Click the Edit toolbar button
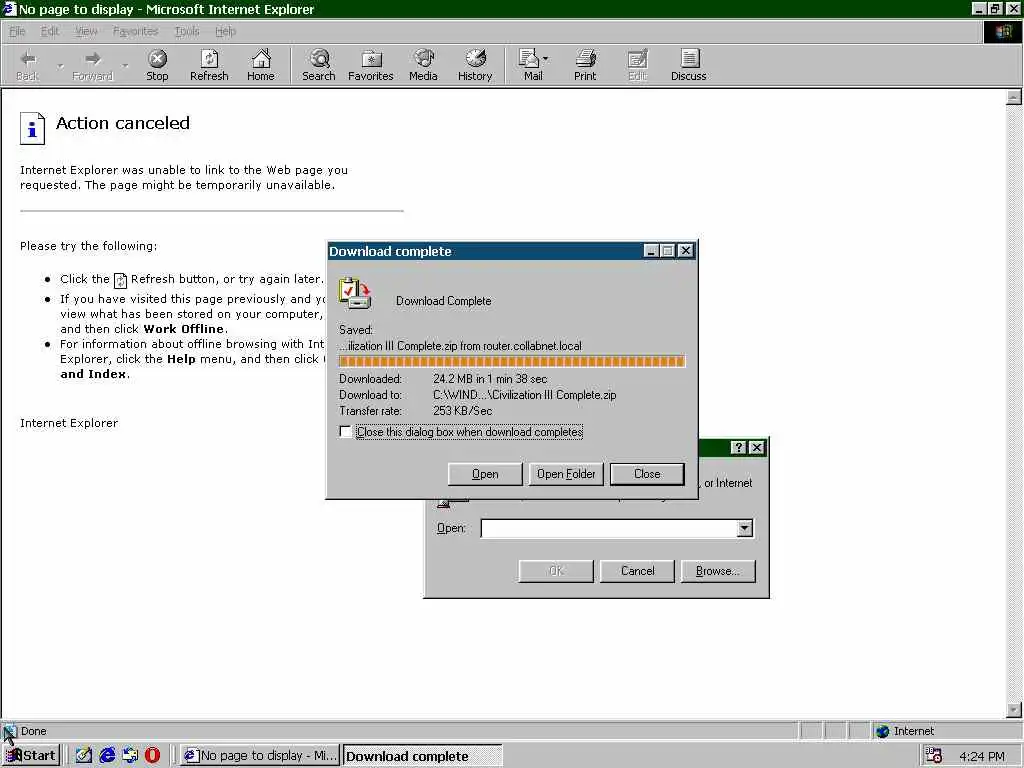 [x=637, y=65]
